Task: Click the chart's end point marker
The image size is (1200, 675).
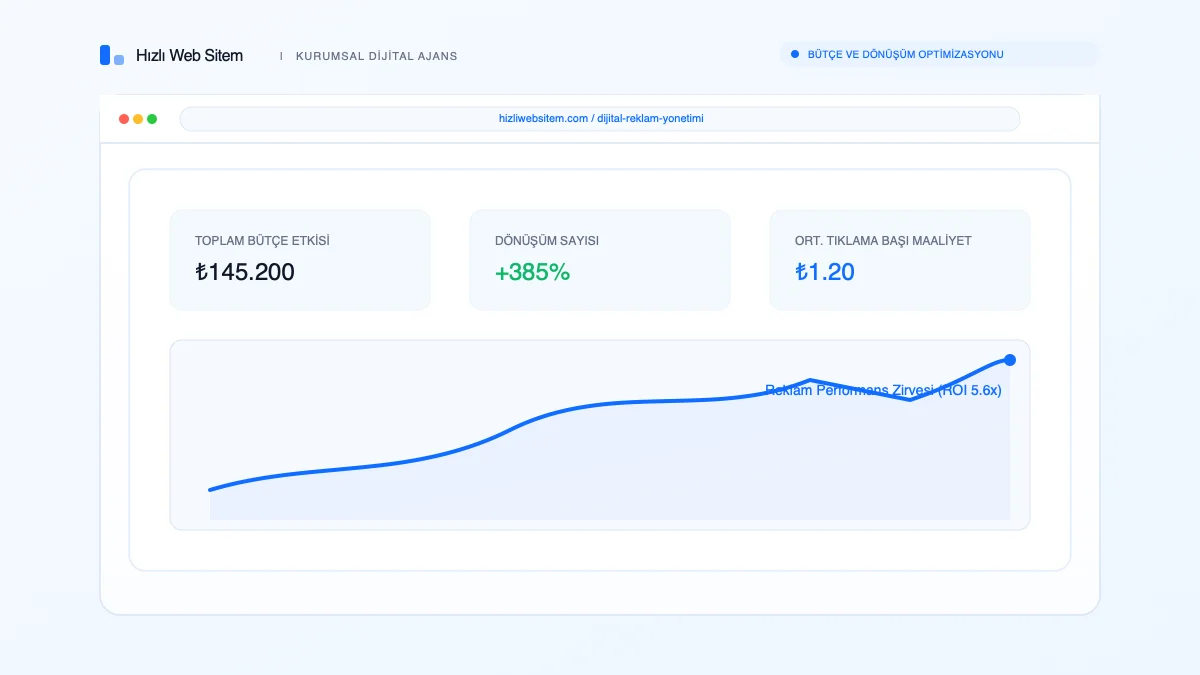Action: (x=1010, y=360)
